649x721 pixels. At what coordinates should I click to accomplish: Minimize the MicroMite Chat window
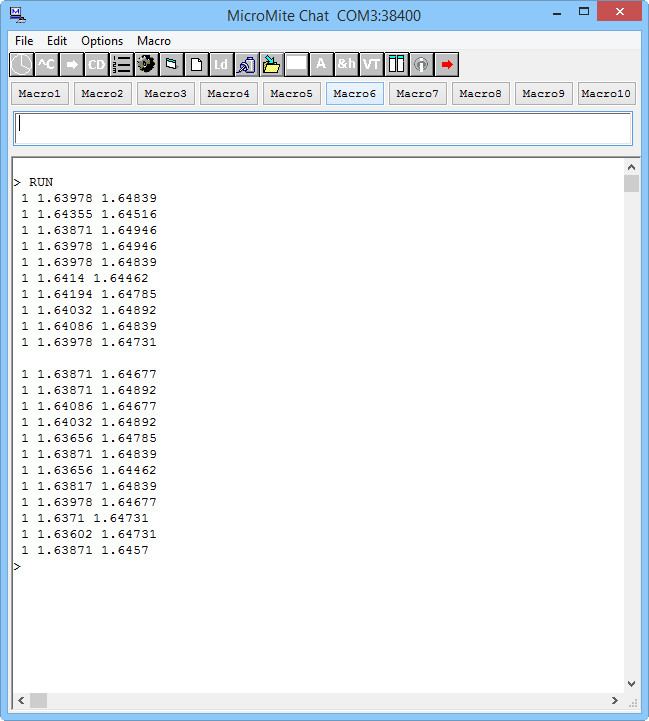557,12
